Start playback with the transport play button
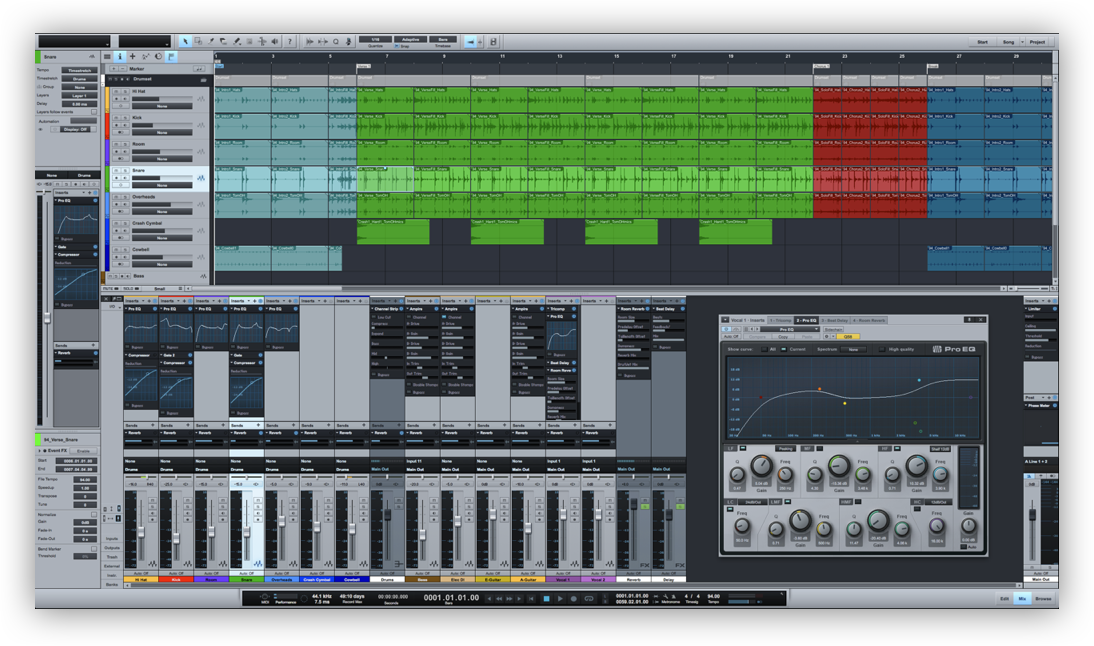Image resolution: width=1094 pixels, height=646 pixels. 560,599
